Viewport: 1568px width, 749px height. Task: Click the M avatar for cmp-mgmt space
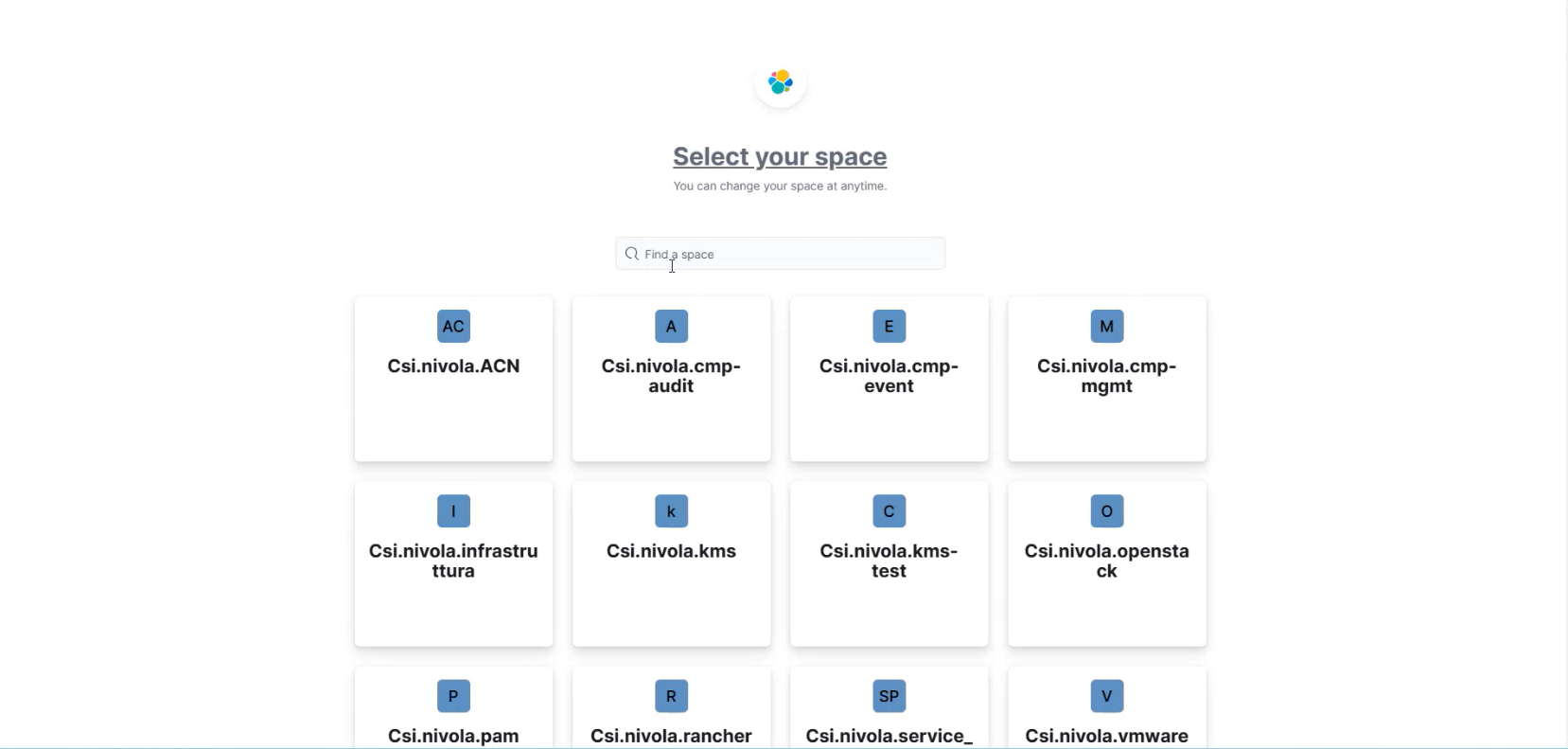(x=1106, y=326)
